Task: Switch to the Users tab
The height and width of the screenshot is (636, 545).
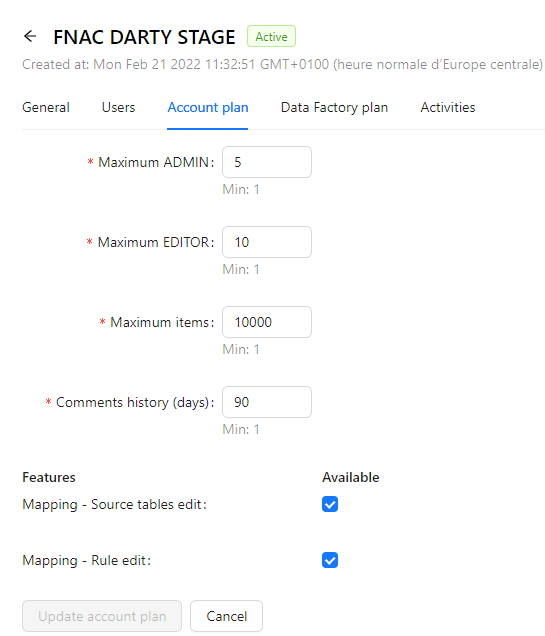Action: click(x=118, y=107)
